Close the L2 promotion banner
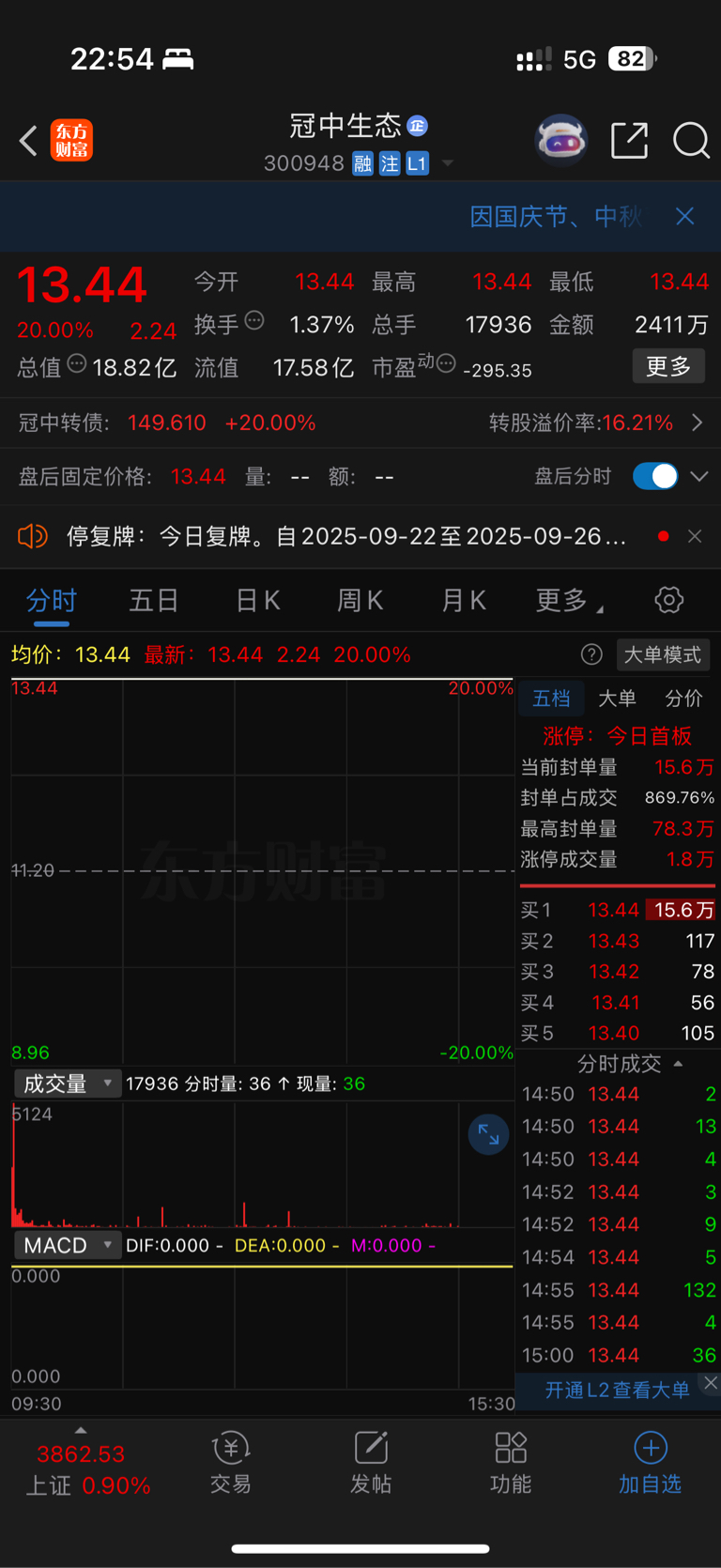Image resolution: width=721 pixels, height=1568 pixels. (711, 1383)
